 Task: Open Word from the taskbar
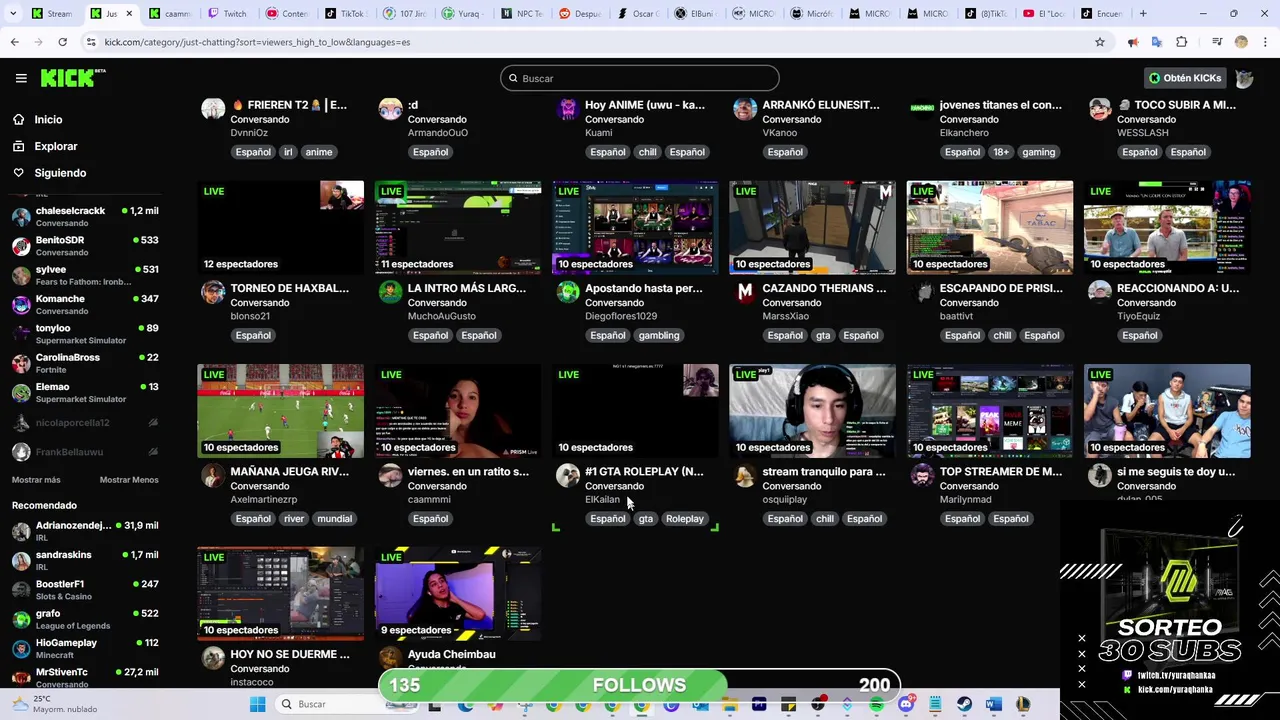pyautogui.click(x=993, y=704)
